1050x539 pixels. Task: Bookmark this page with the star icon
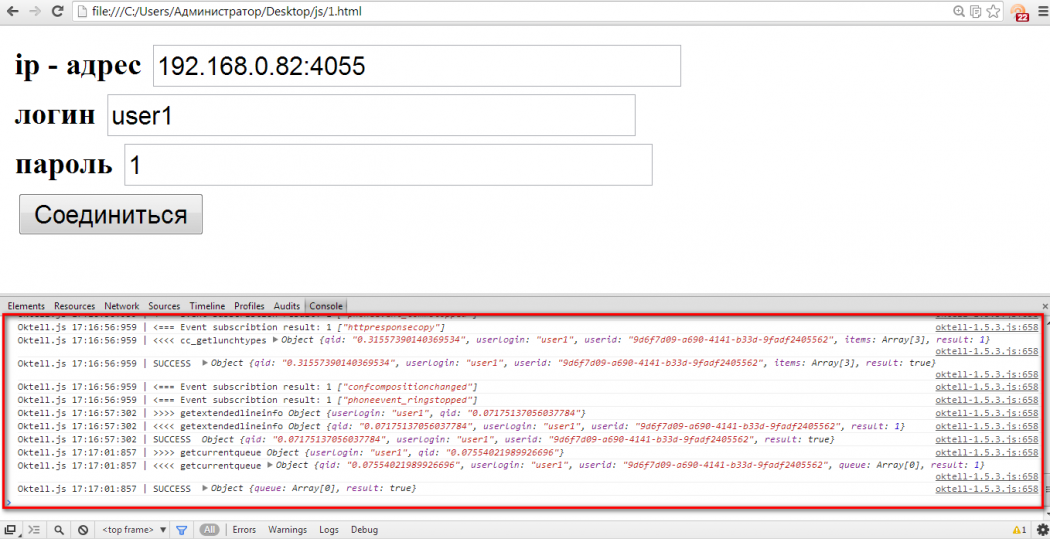993,12
